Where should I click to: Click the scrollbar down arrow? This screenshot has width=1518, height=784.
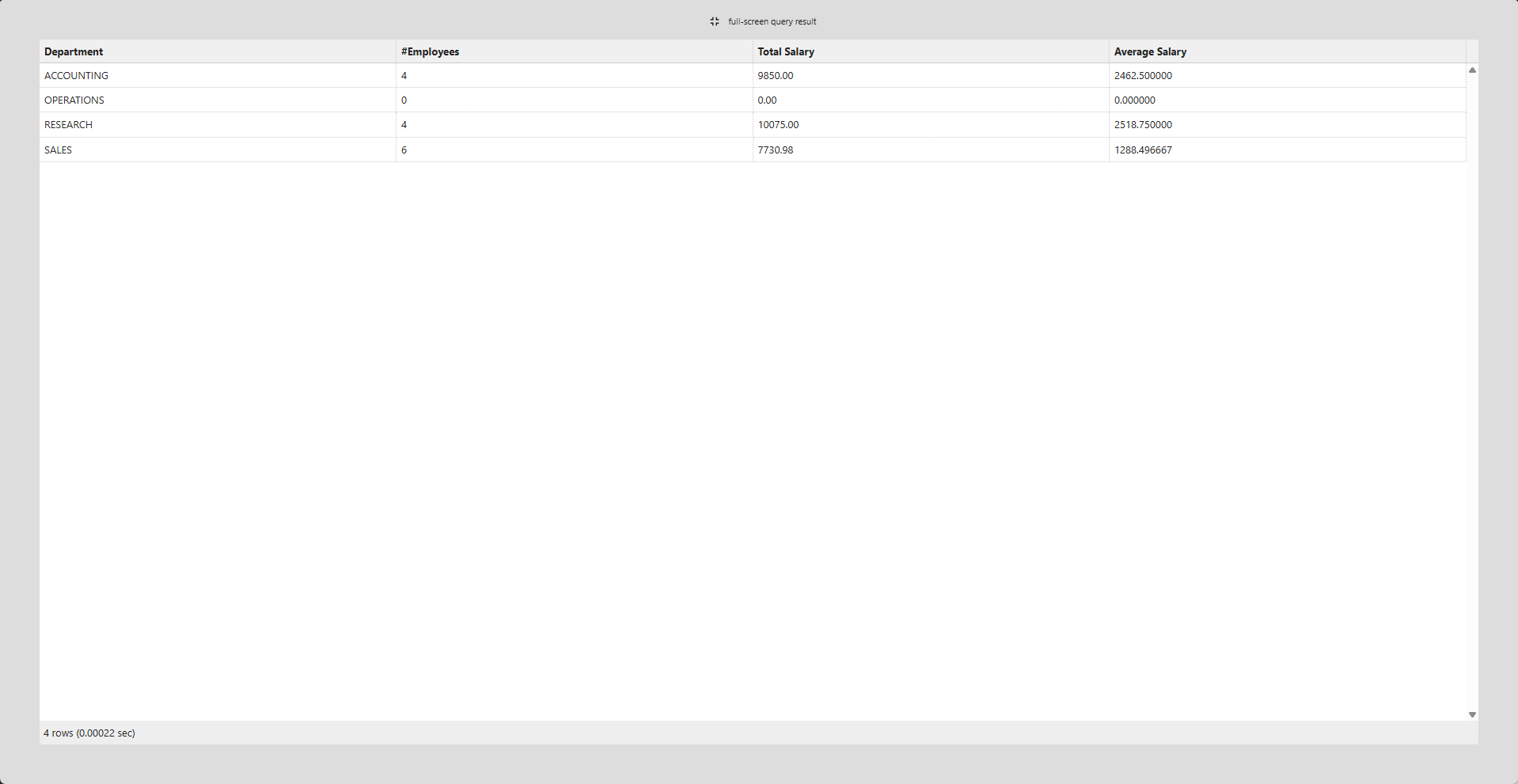[x=1472, y=714]
